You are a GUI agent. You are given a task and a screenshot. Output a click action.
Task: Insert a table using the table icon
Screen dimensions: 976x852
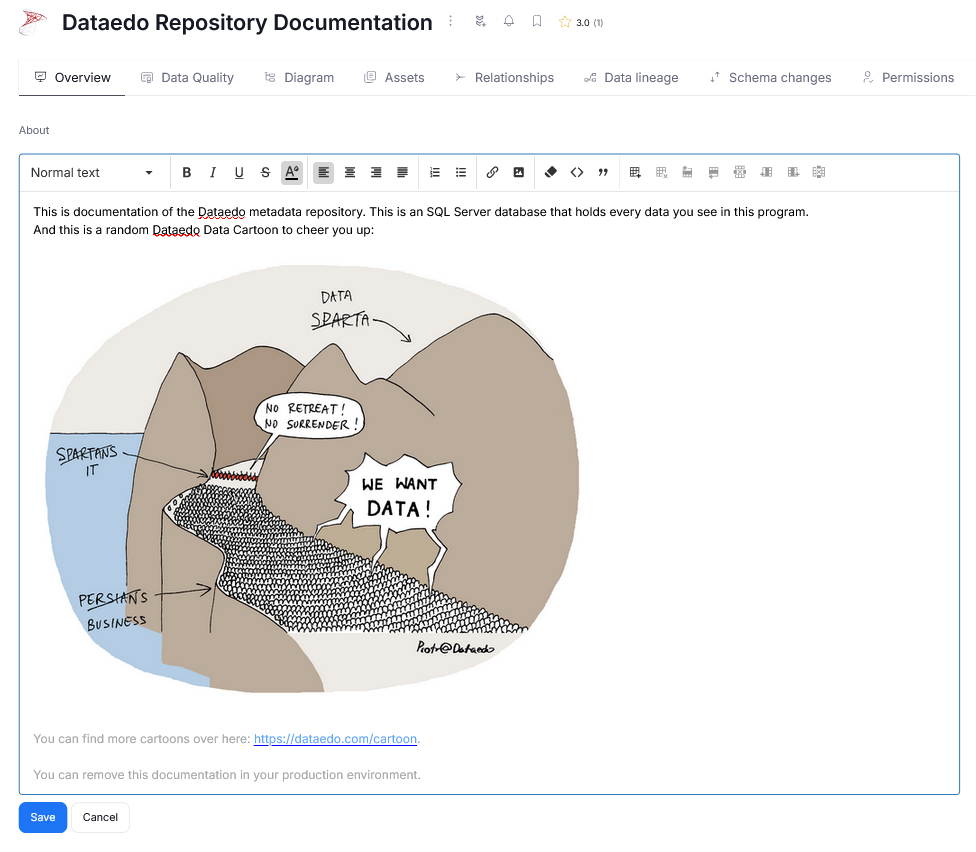[635, 173]
